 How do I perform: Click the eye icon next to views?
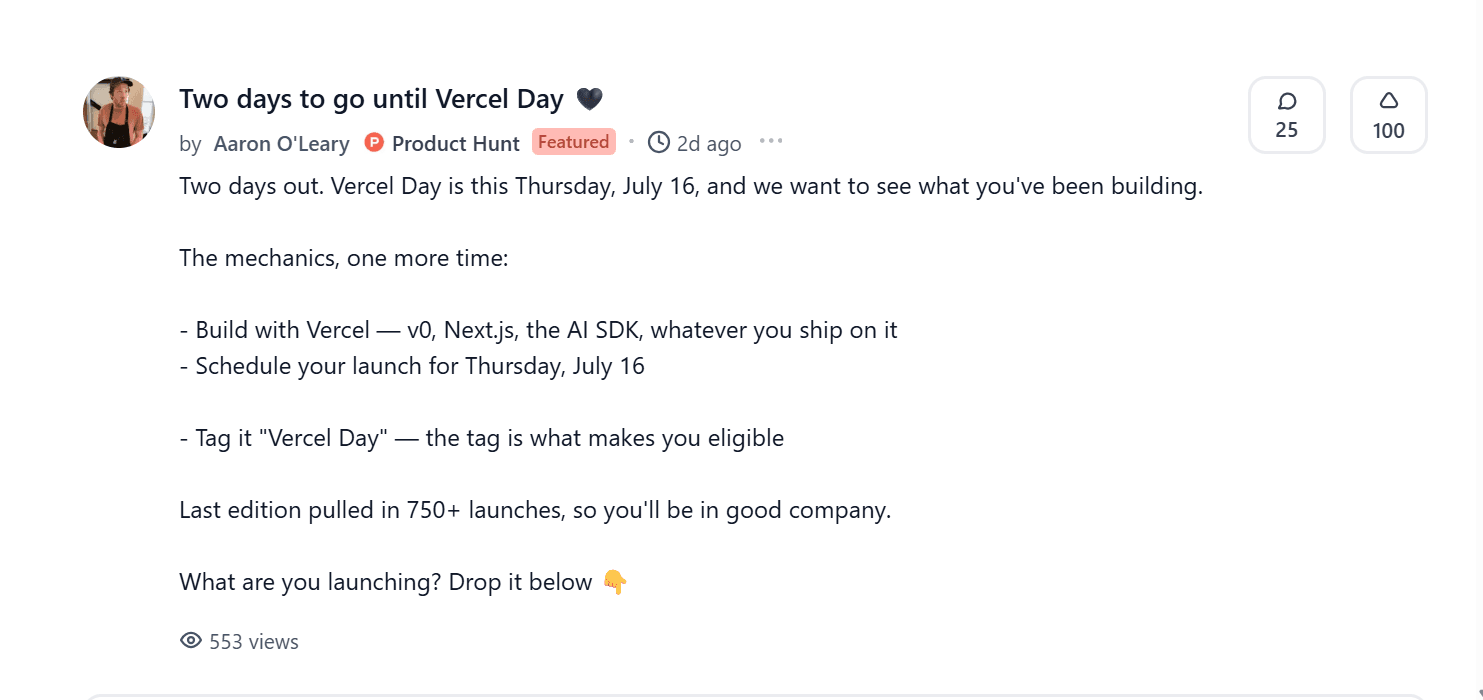pos(191,641)
